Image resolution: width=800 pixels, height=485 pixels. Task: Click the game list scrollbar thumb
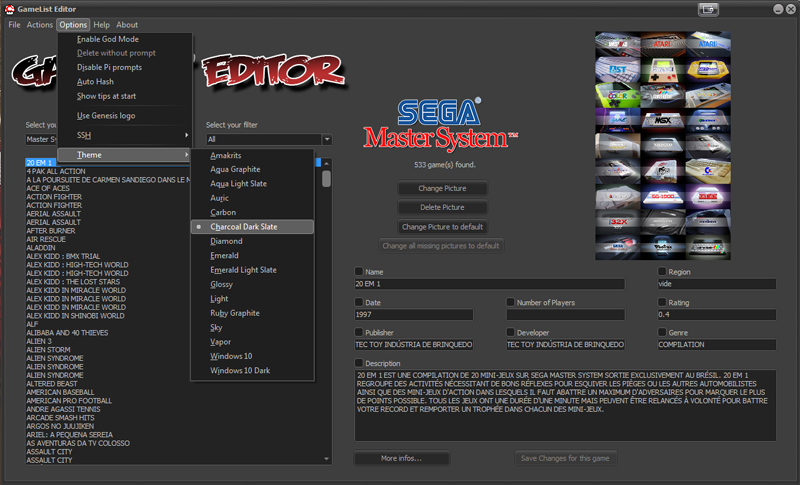[327, 178]
